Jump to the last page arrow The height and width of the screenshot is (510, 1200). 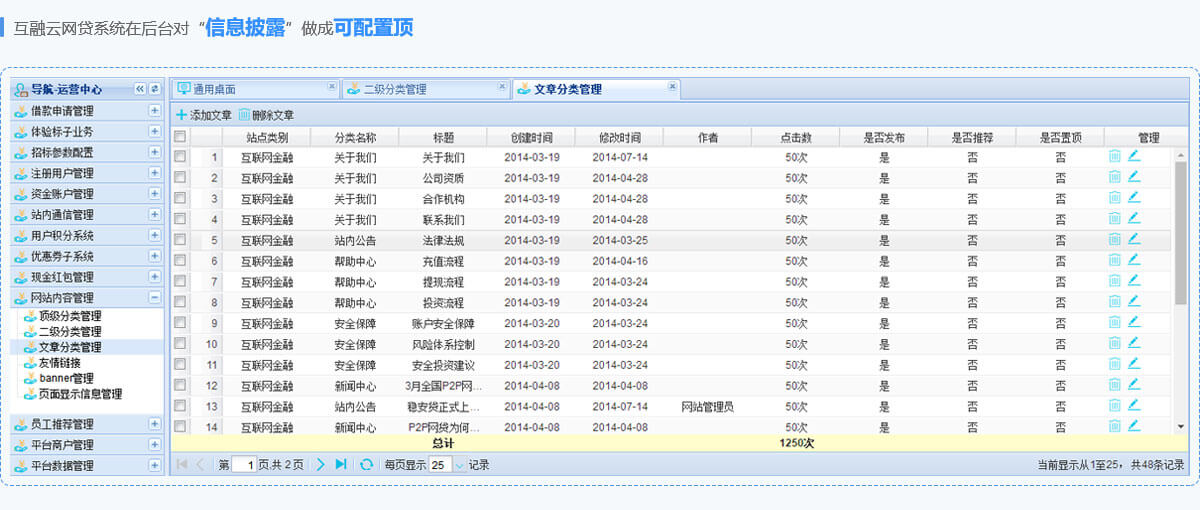pos(341,464)
